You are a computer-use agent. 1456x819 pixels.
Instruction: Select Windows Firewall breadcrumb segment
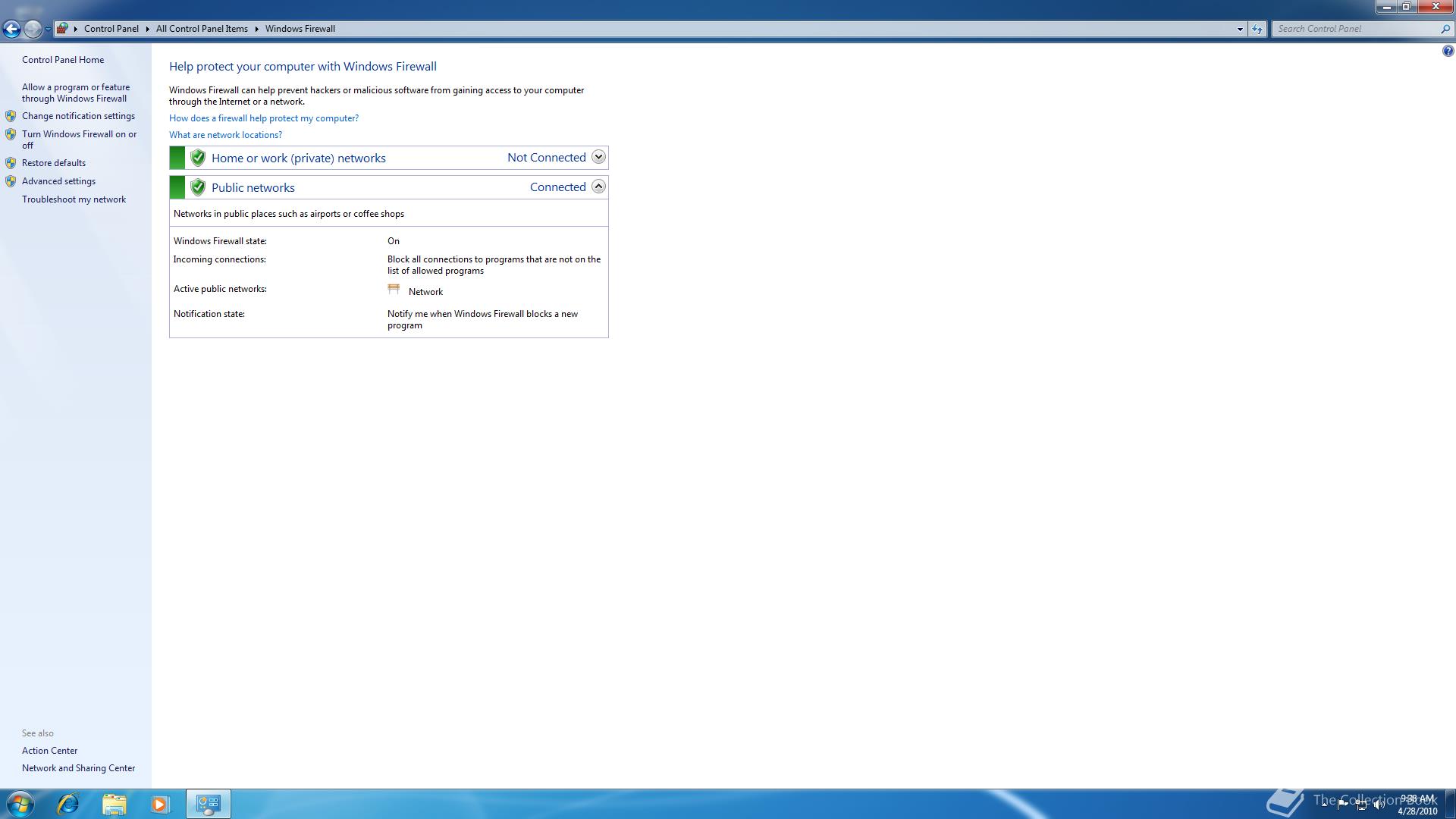[300, 29]
